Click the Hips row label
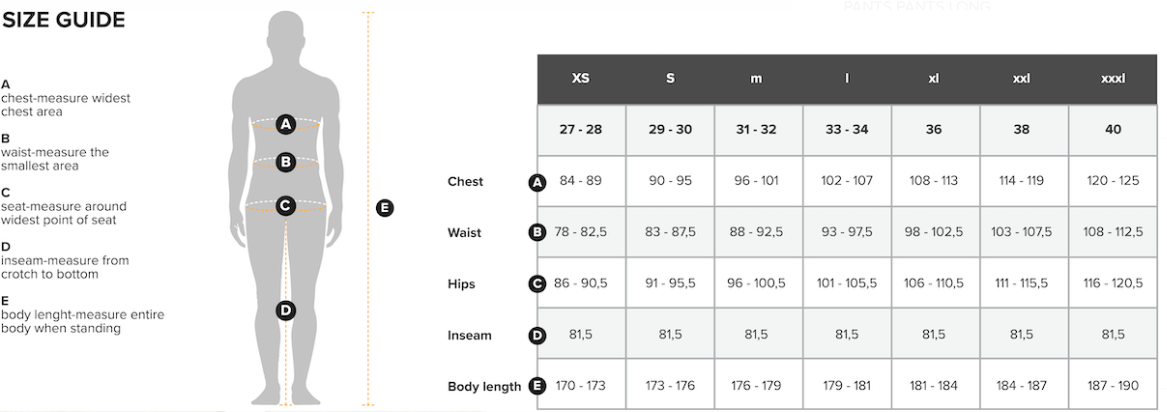This screenshot has height=412, width=1167. (x=461, y=284)
